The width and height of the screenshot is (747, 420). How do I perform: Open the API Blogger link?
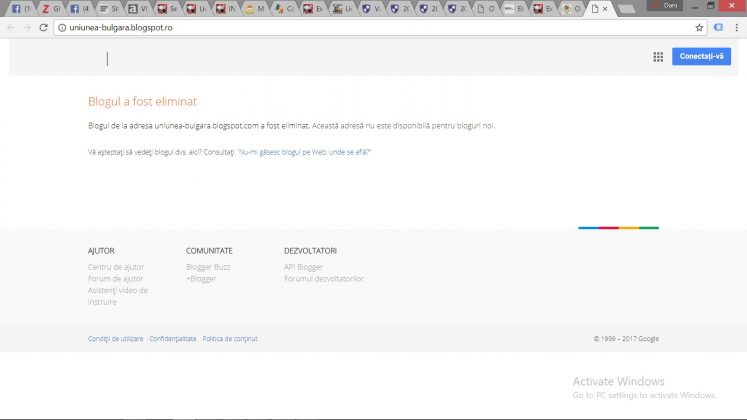[x=303, y=267]
